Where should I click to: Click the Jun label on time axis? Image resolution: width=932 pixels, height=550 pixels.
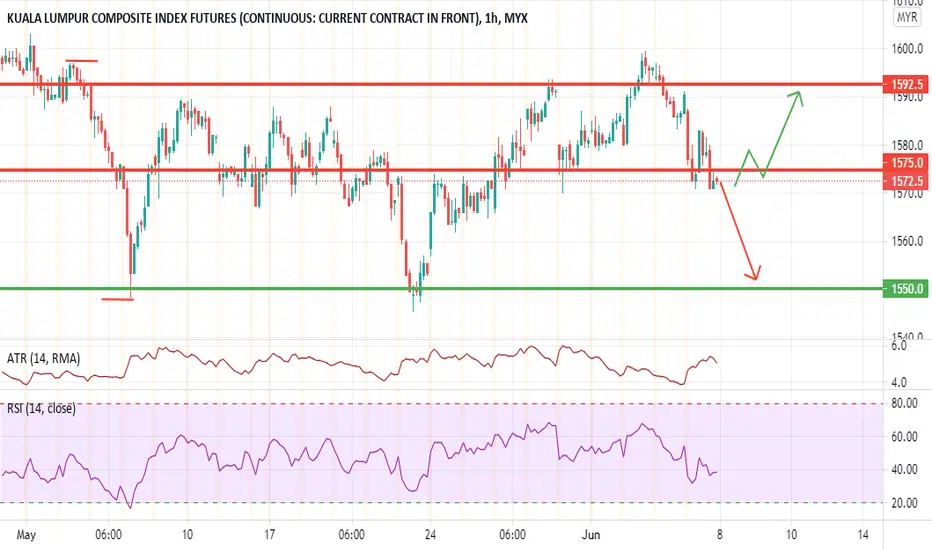point(591,535)
